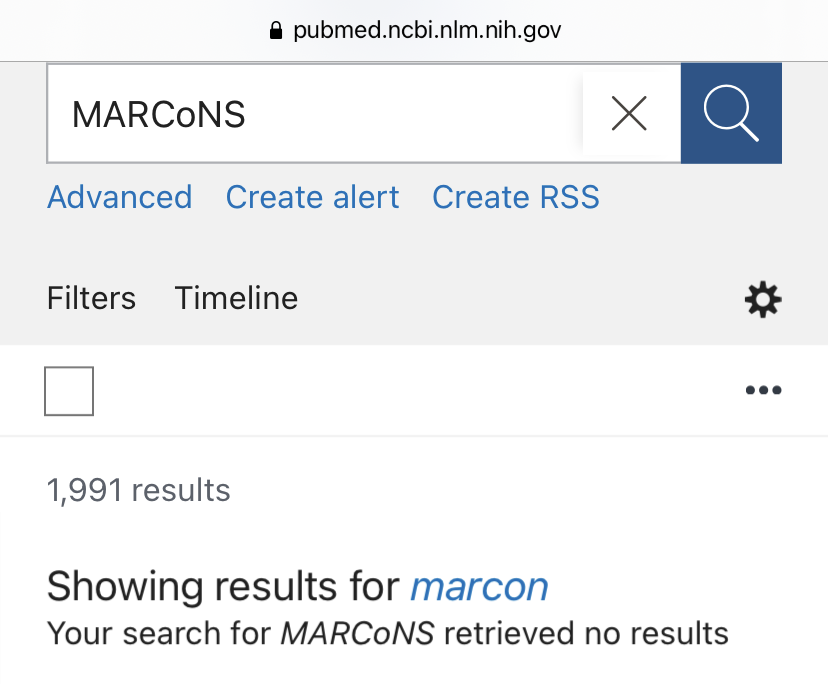This screenshot has height=684, width=828.
Task: Click the browser address bar area
Action: [x=414, y=30]
